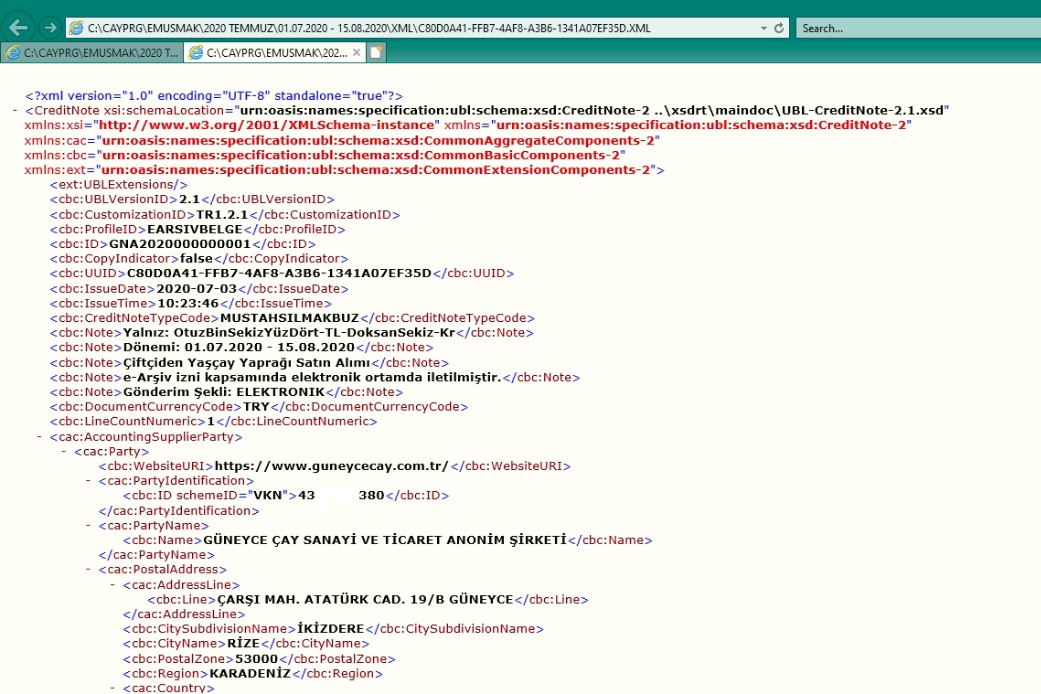Click the CitySubdivisionName value İKİZDERE
1041x694 pixels.
point(331,628)
